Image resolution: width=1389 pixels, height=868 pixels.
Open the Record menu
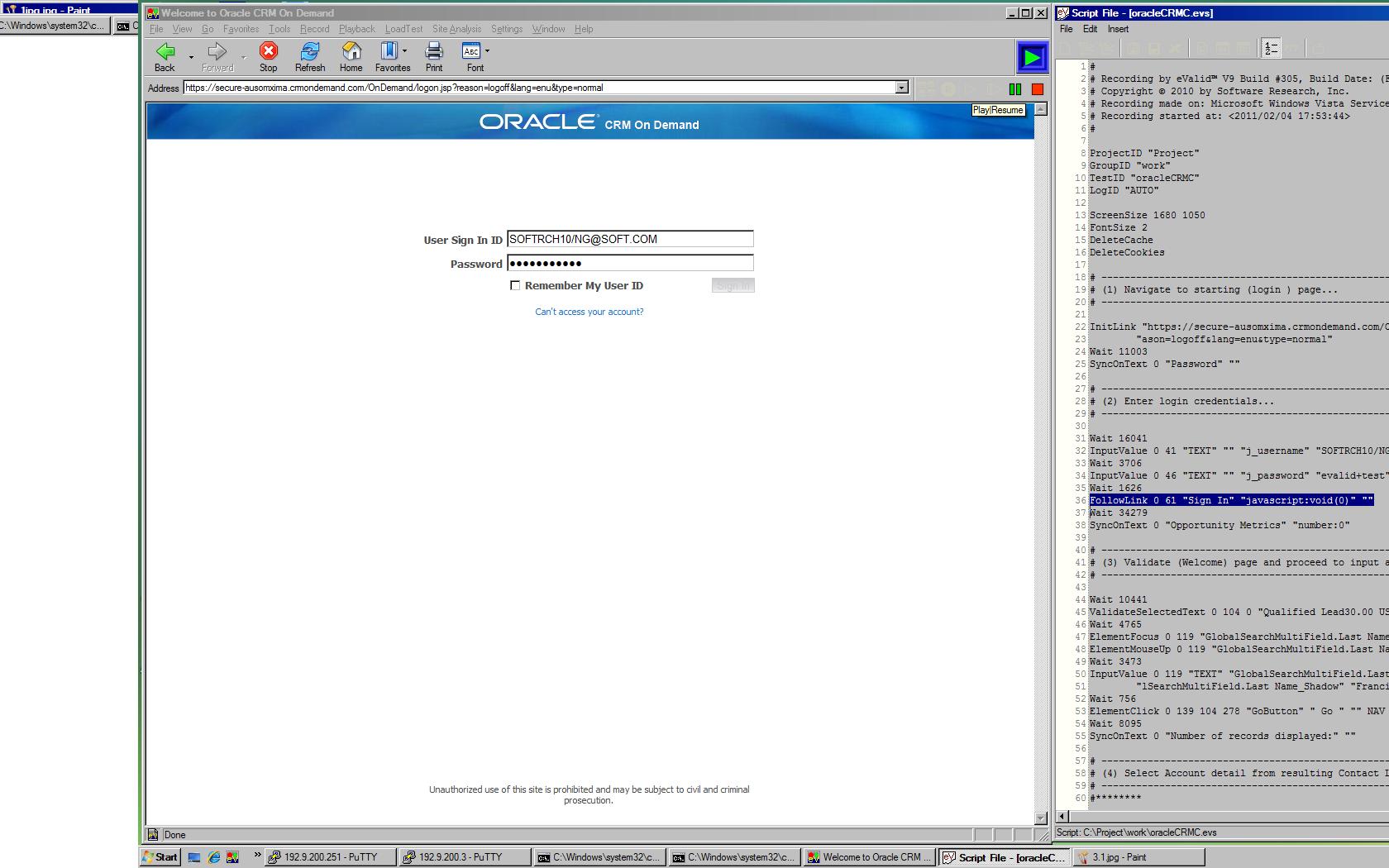(x=315, y=29)
